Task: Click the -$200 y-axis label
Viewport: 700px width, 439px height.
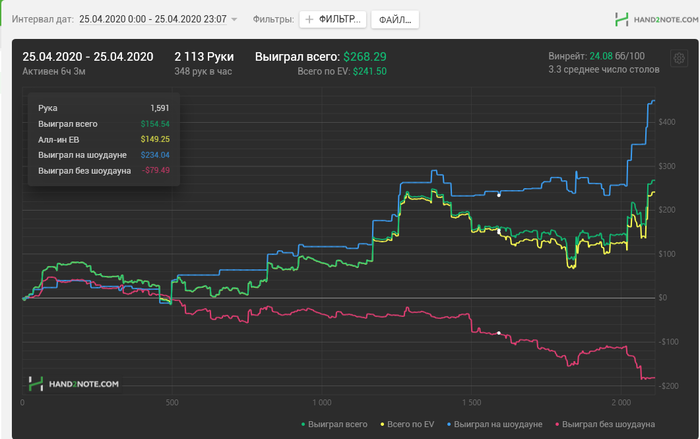Action: [668, 386]
